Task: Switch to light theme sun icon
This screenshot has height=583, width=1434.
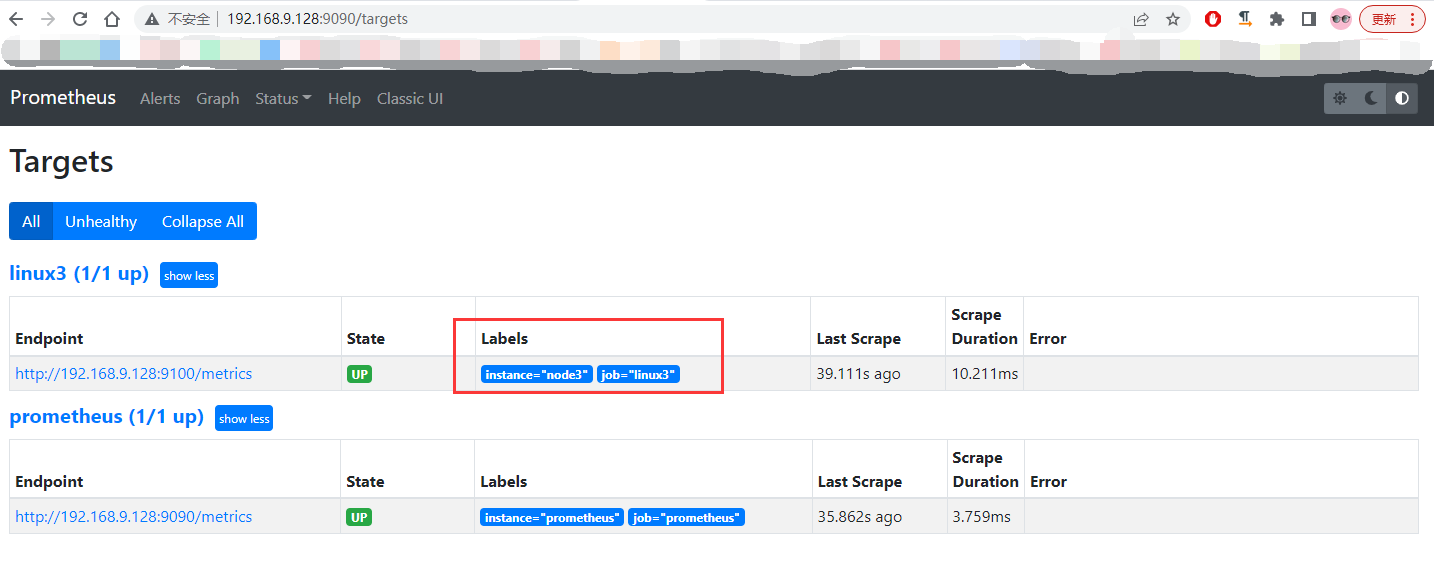Action: (x=1340, y=98)
